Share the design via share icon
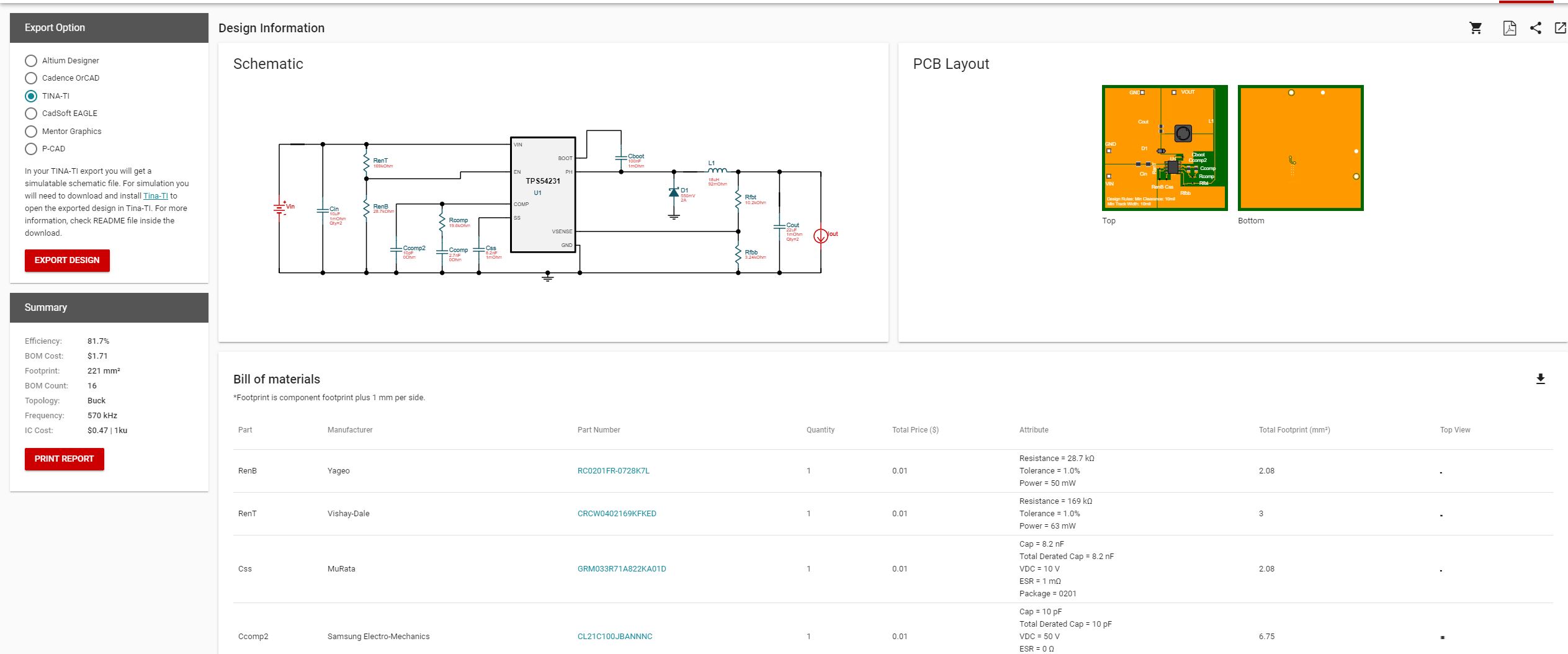Image resolution: width=1568 pixels, height=654 pixels. click(1536, 28)
